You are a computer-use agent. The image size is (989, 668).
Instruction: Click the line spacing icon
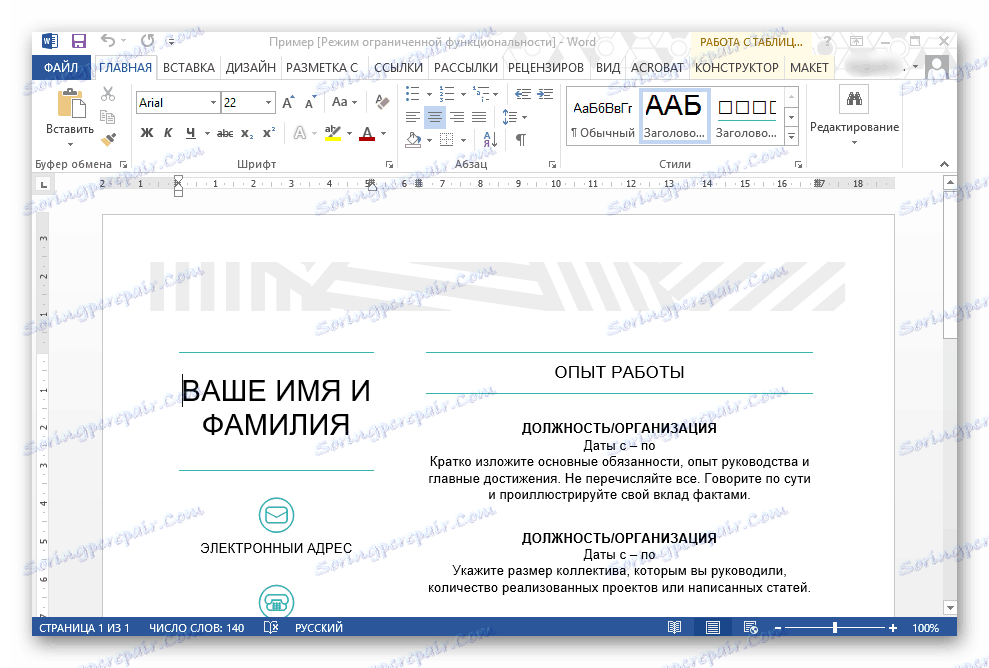pos(510,117)
